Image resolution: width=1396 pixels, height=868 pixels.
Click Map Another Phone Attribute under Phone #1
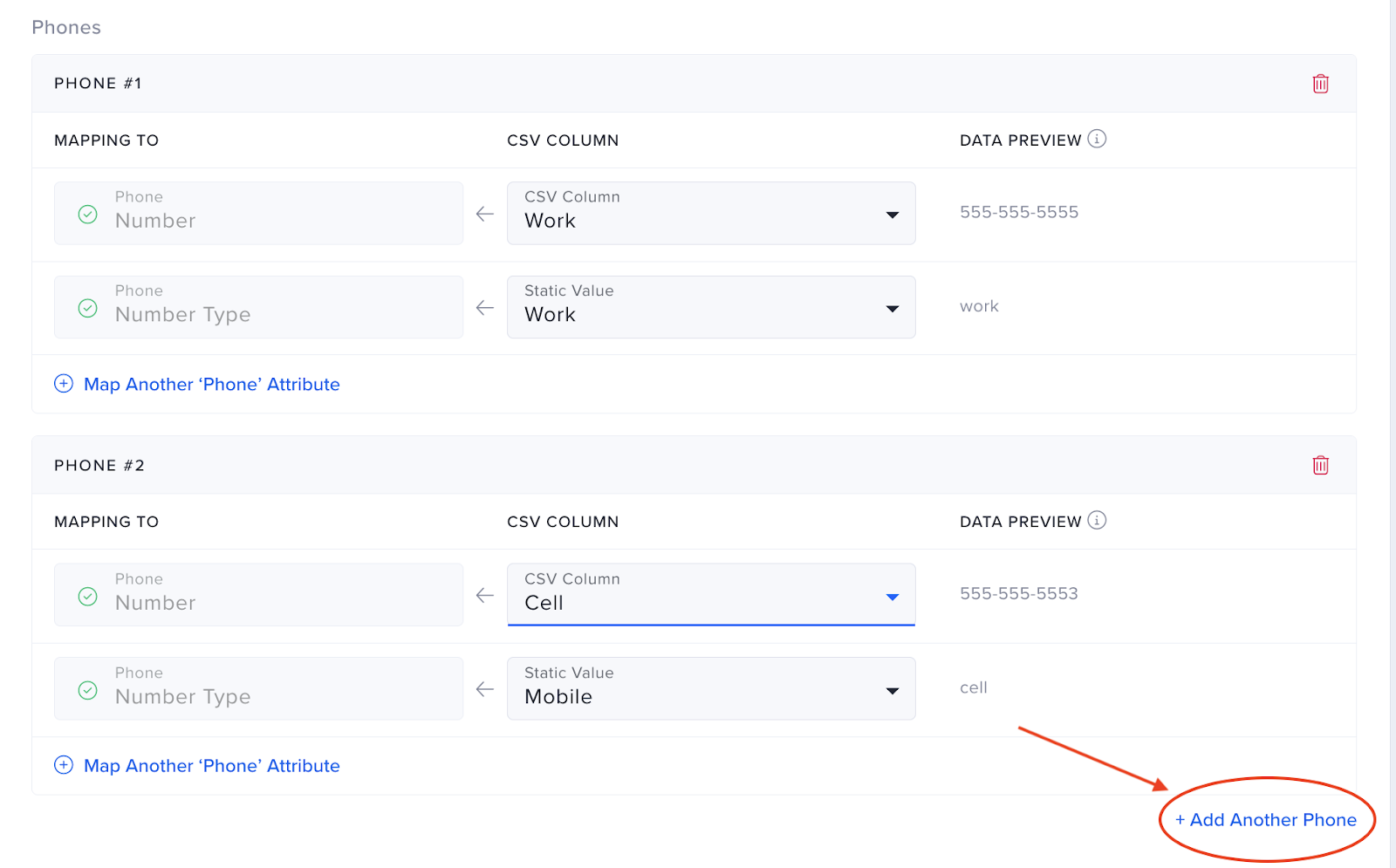(x=211, y=384)
